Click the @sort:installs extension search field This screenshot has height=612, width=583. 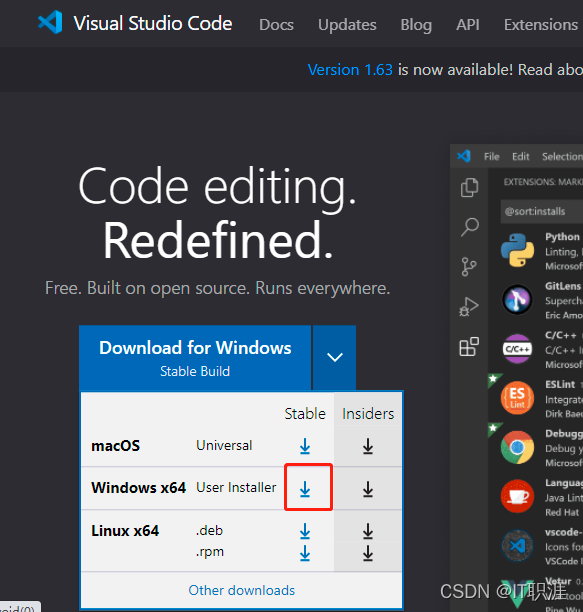coord(542,212)
